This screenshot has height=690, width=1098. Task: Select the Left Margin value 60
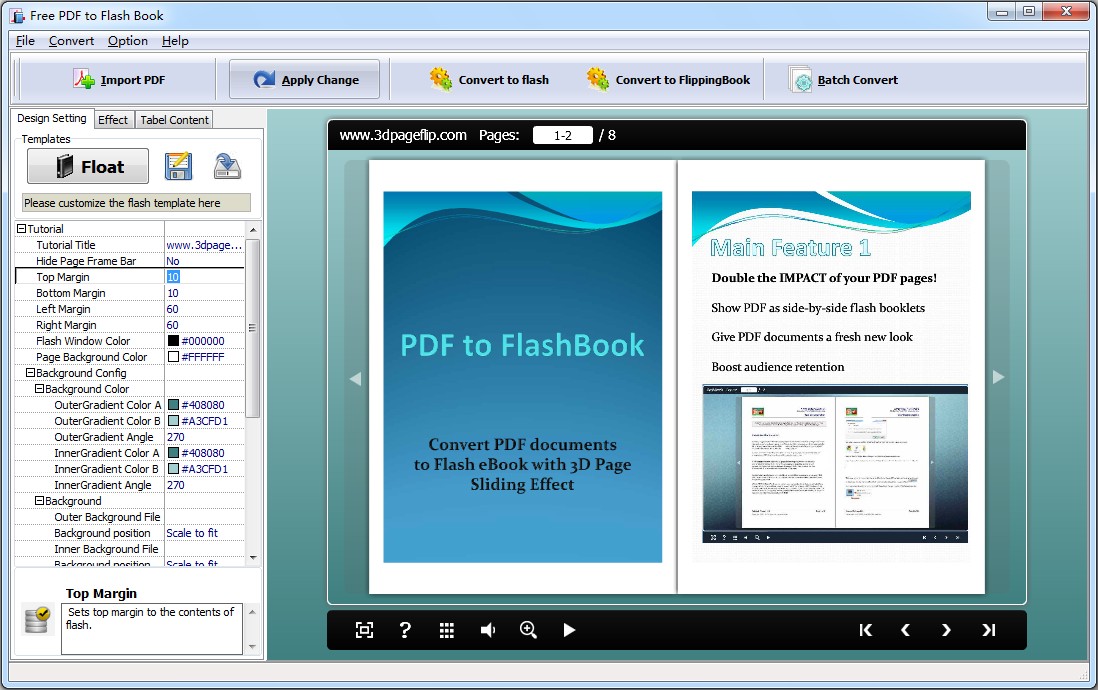click(204, 309)
